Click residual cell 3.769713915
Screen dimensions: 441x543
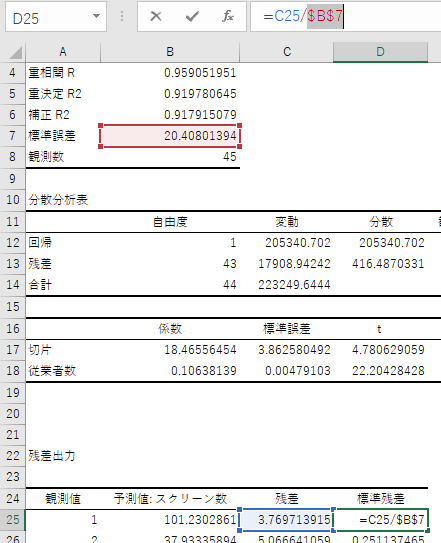[286, 519]
